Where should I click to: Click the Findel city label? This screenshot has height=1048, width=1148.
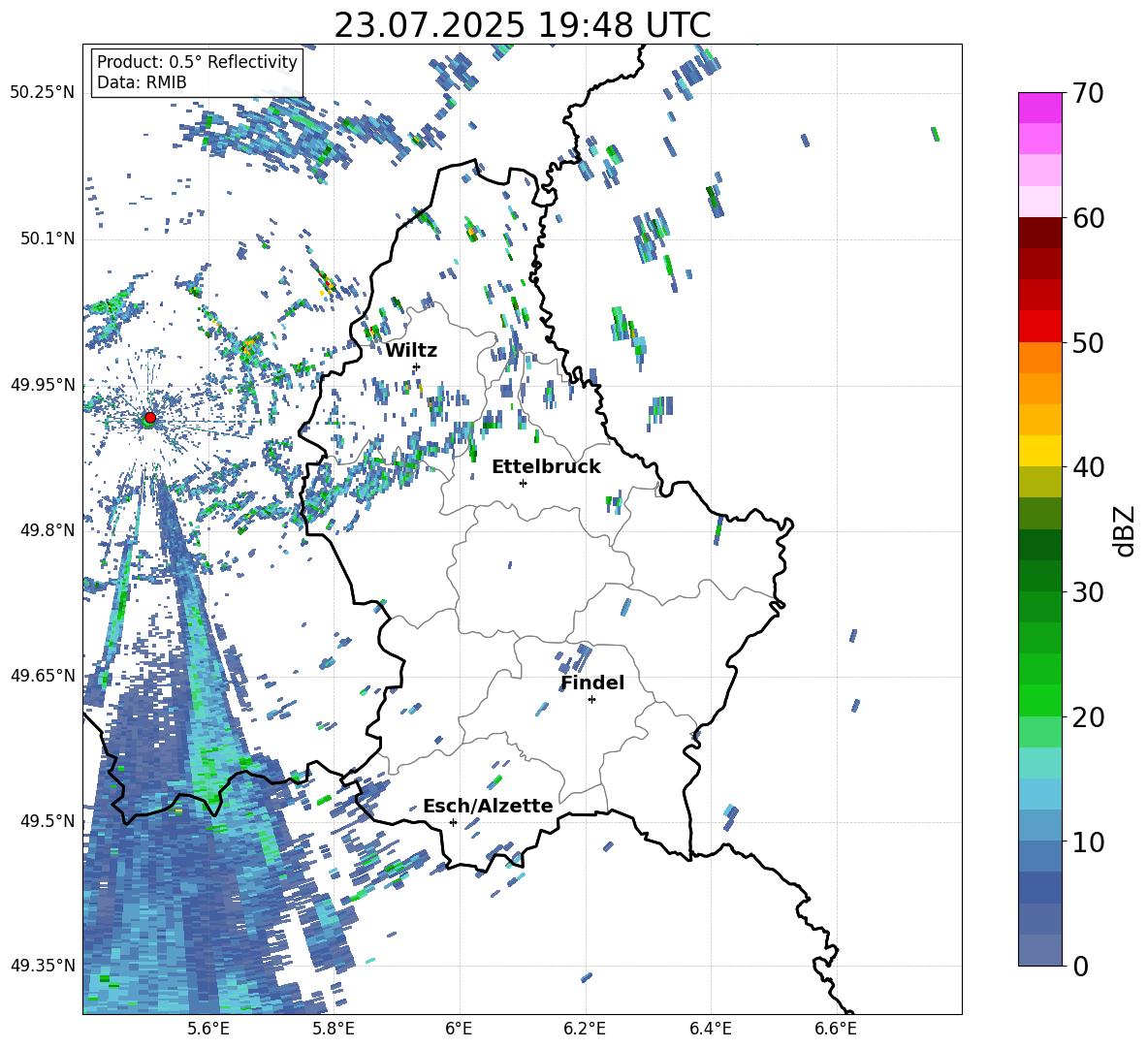[592, 683]
